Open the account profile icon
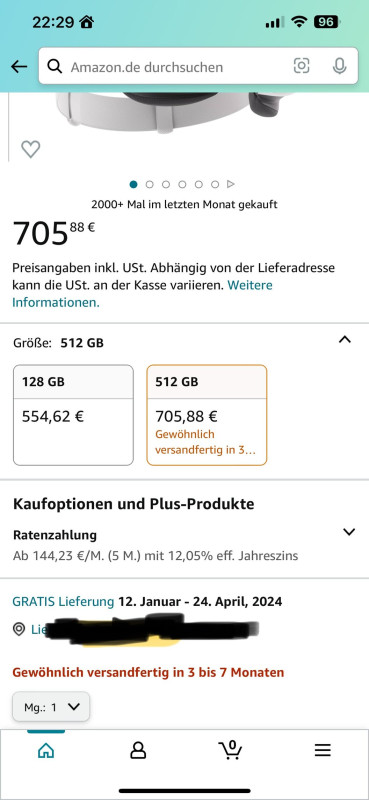This screenshot has width=369, height=800. pyautogui.click(x=138, y=750)
